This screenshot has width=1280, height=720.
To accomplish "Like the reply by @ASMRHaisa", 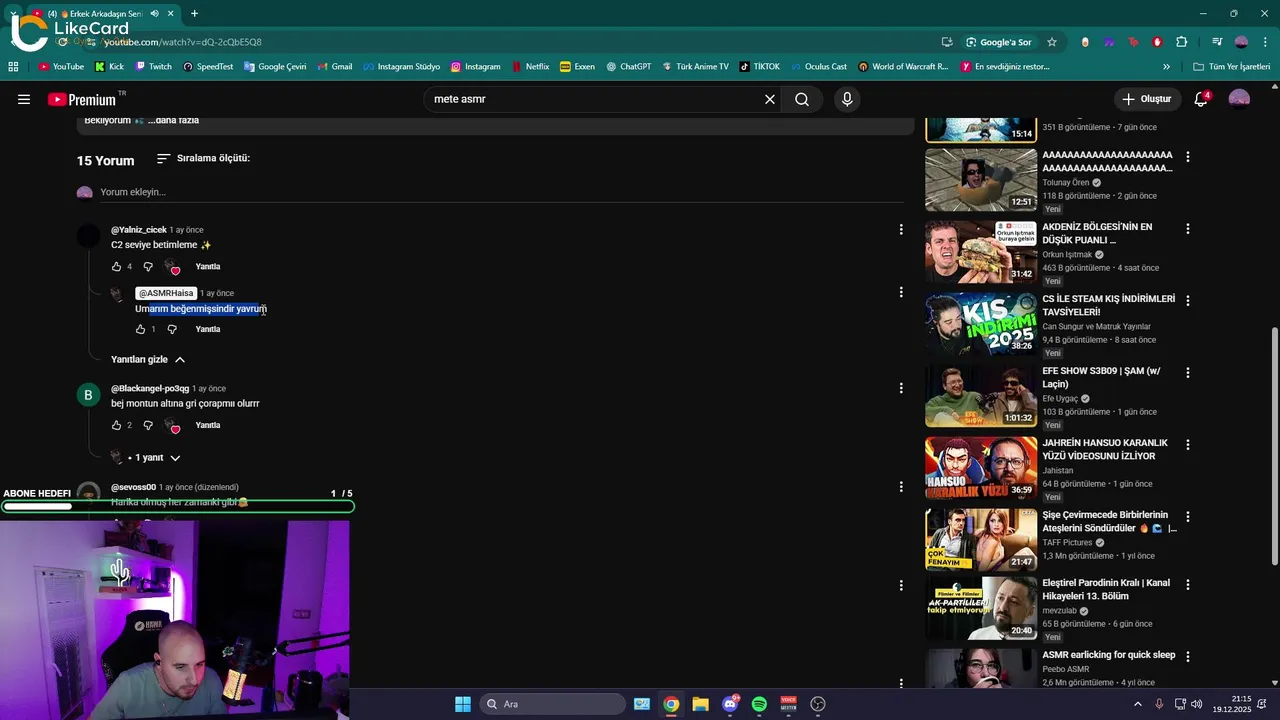I will click(x=140, y=329).
